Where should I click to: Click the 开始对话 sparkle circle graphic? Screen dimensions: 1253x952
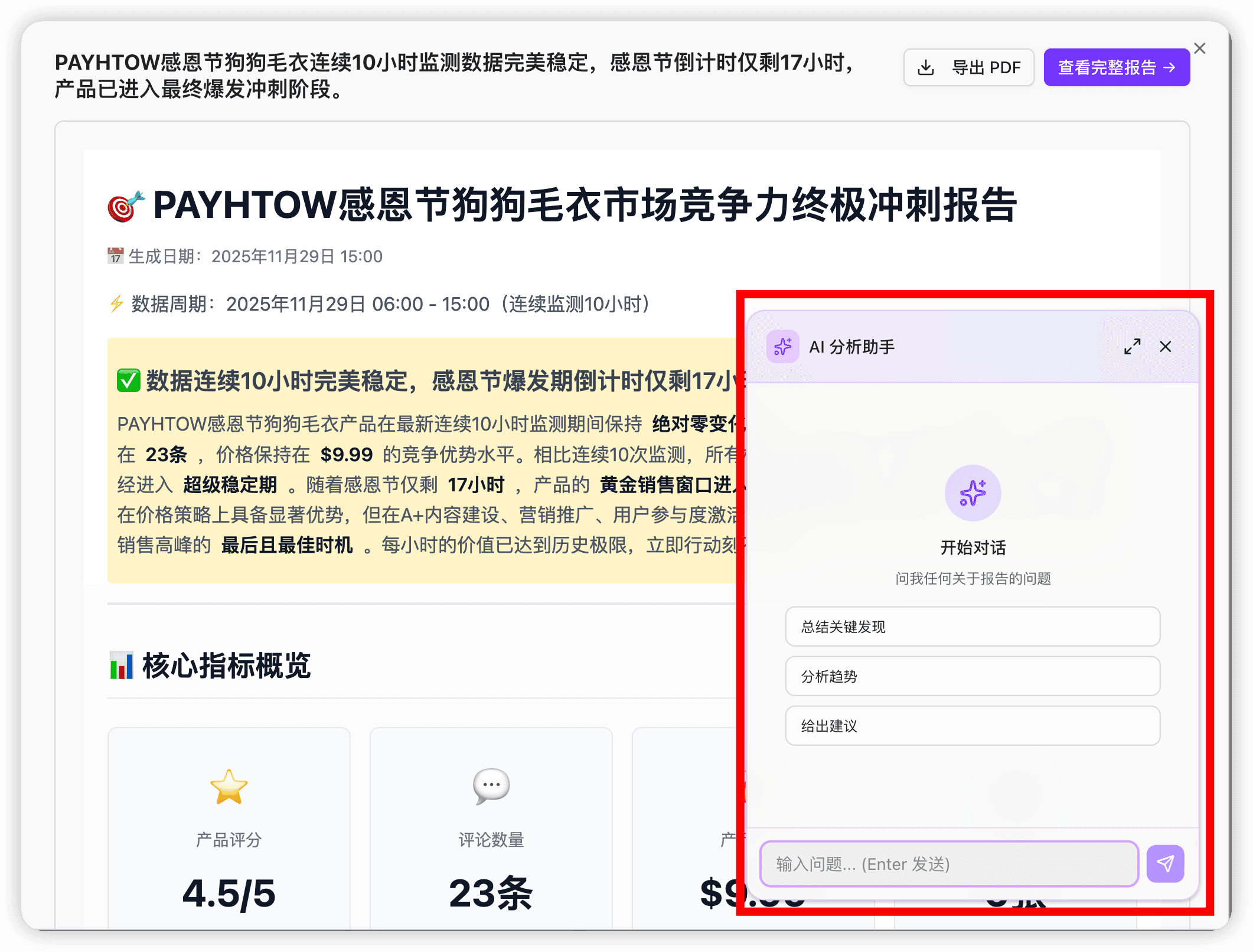pos(972,494)
